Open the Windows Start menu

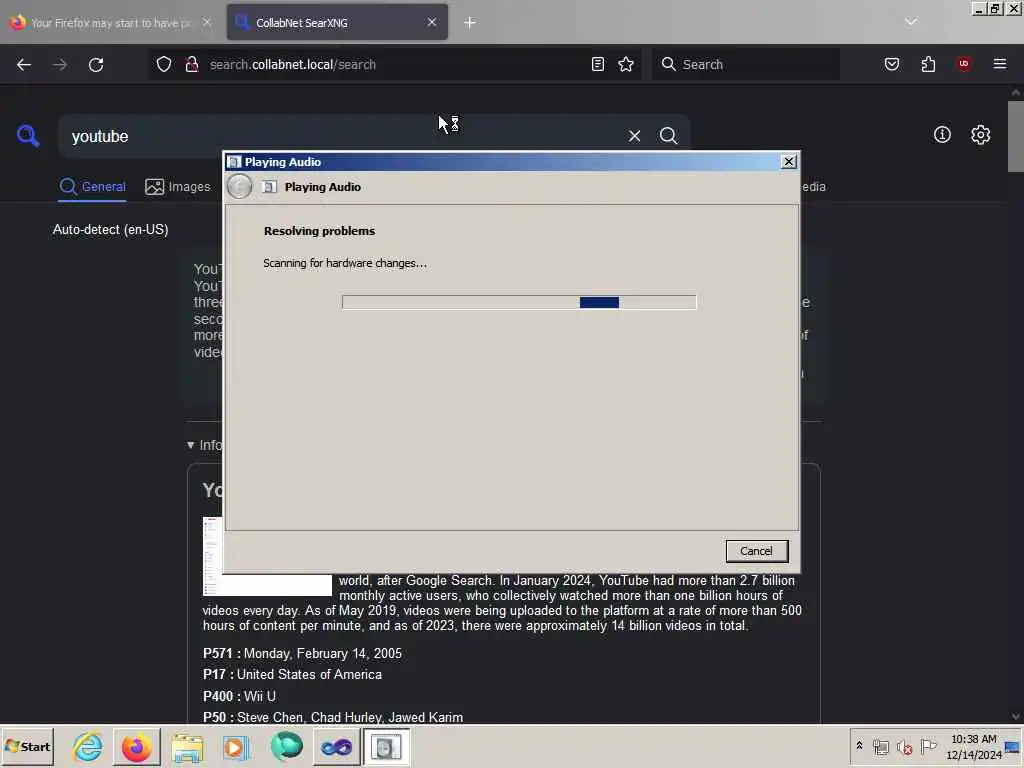coord(27,746)
